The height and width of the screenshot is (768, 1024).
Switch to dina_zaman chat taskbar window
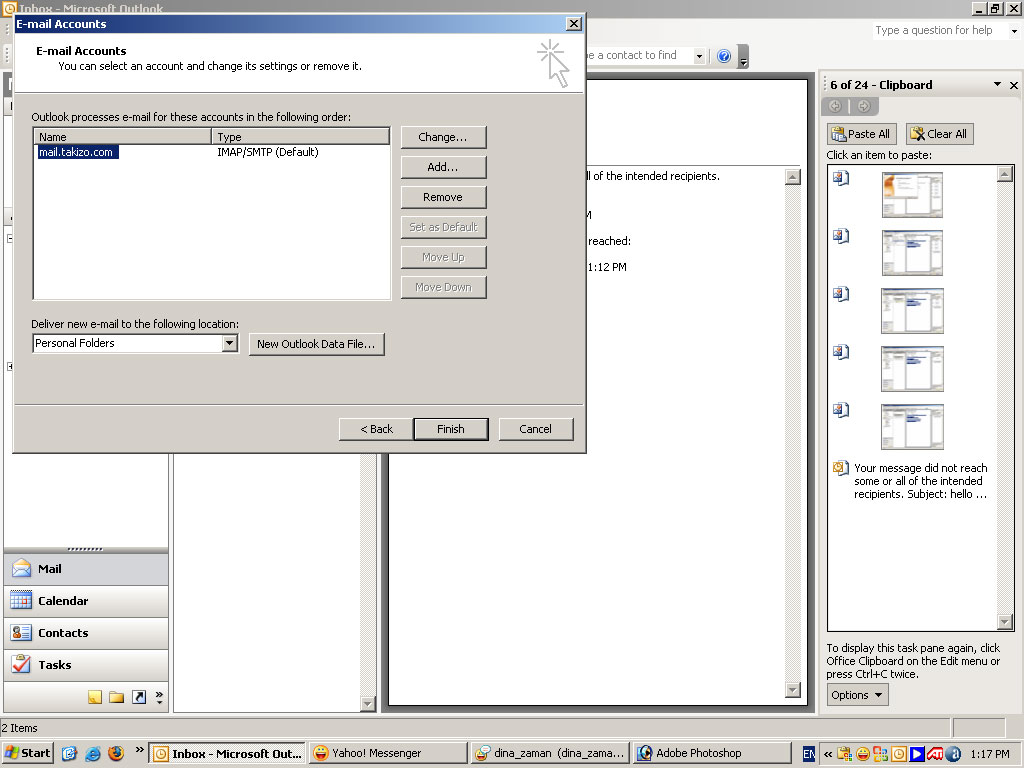point(551,754)
